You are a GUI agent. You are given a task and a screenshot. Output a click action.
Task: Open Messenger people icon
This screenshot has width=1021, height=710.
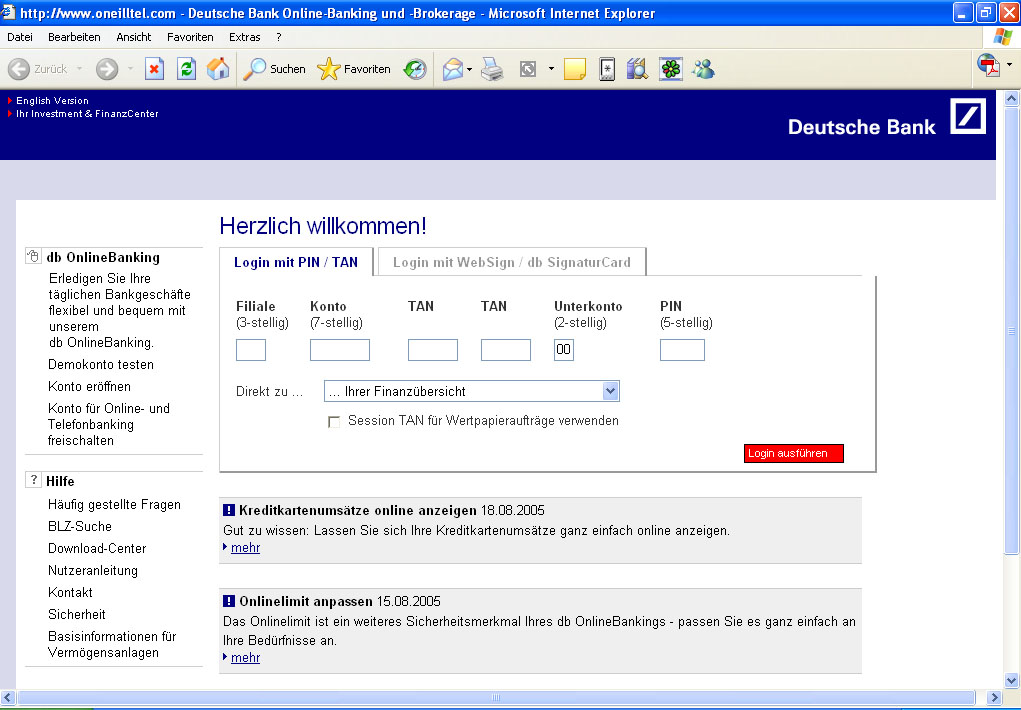point(704,68)
